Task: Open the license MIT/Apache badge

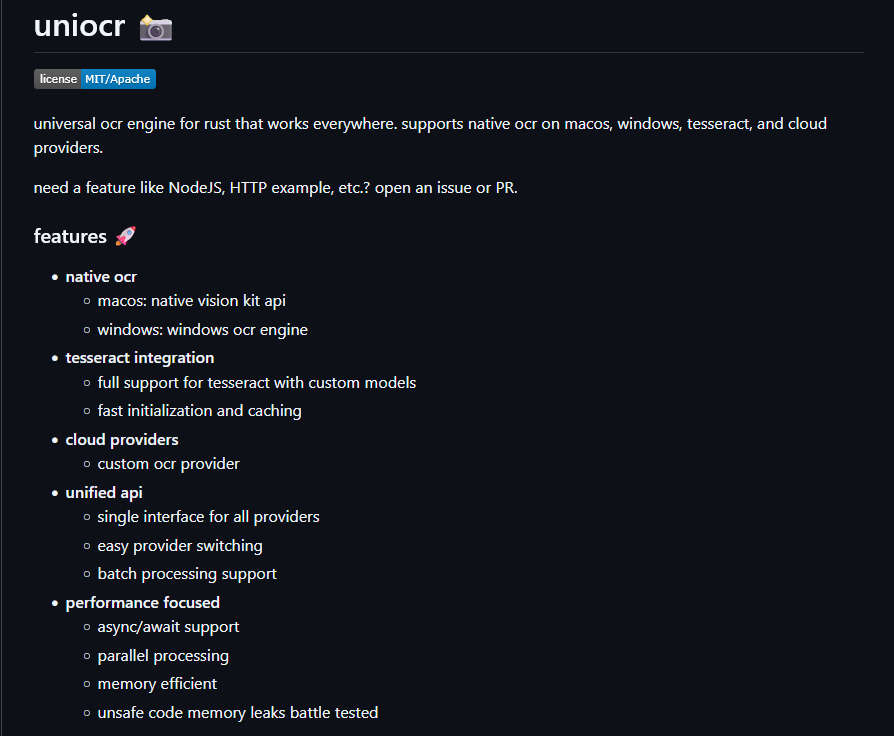Action: (95, 79)
